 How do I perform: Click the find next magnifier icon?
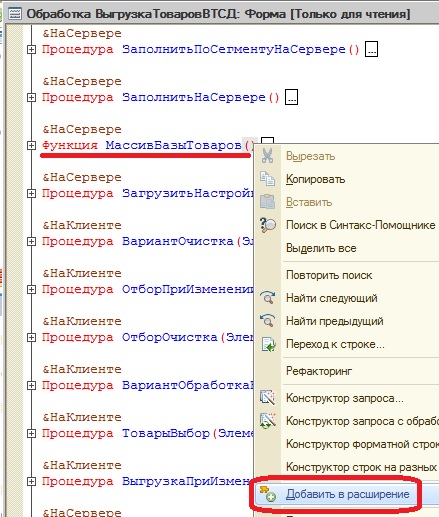coord(268,298)
